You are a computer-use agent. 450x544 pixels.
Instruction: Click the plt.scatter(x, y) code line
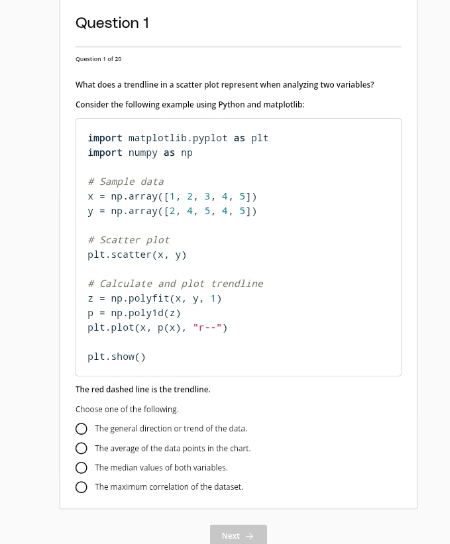click(137, 255)
